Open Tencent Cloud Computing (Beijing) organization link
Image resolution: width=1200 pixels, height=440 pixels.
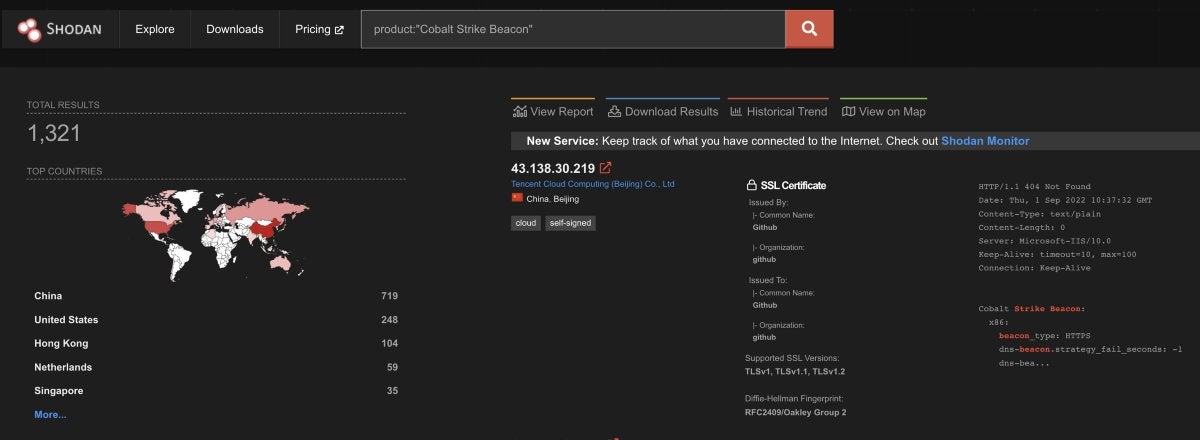(x=593, y=184)
